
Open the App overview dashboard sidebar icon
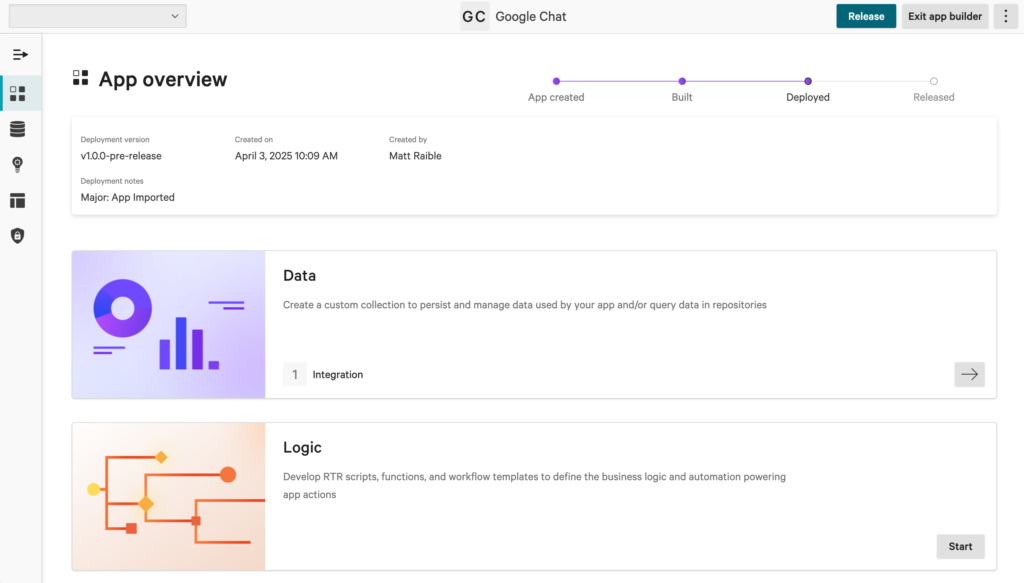[x=18, y=93]
